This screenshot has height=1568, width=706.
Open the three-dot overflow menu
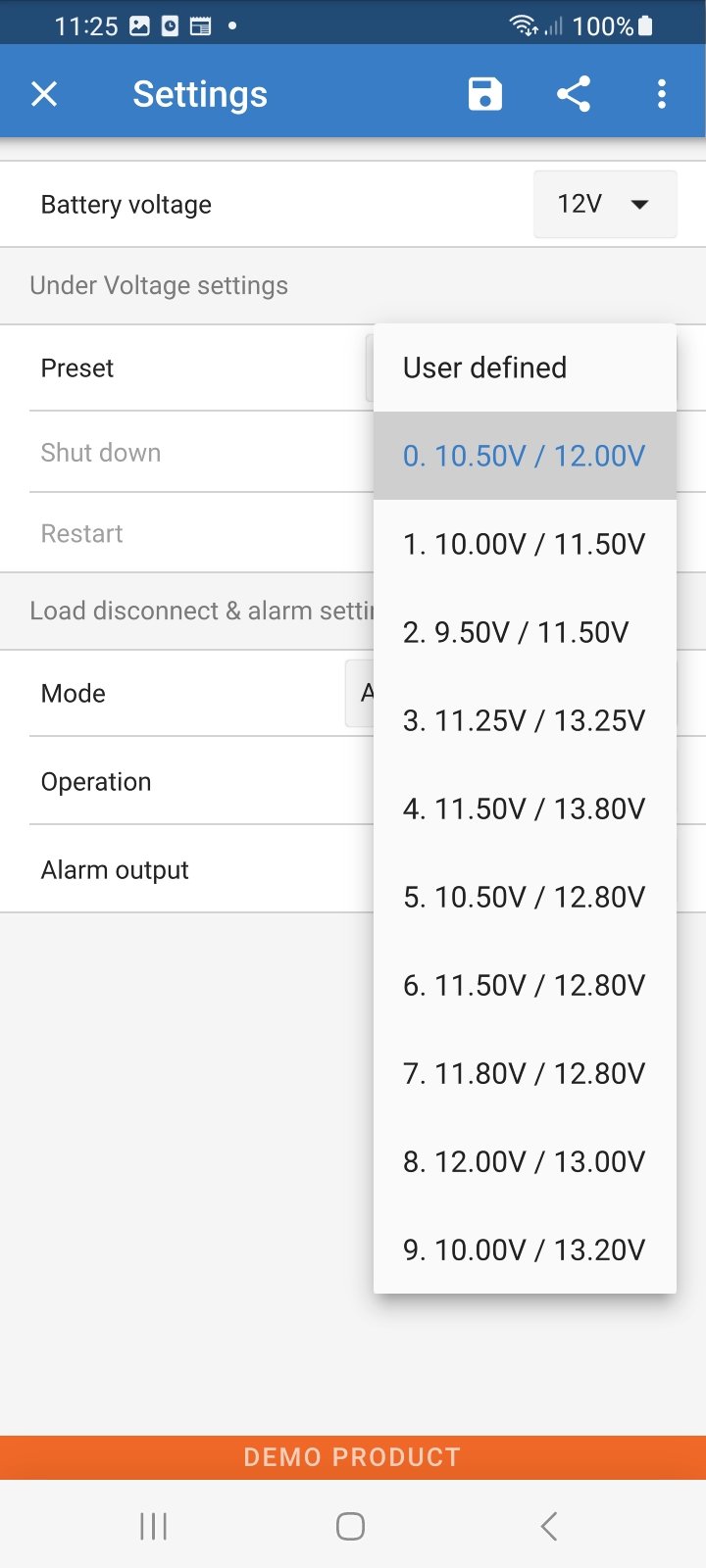tap(662, 94)
